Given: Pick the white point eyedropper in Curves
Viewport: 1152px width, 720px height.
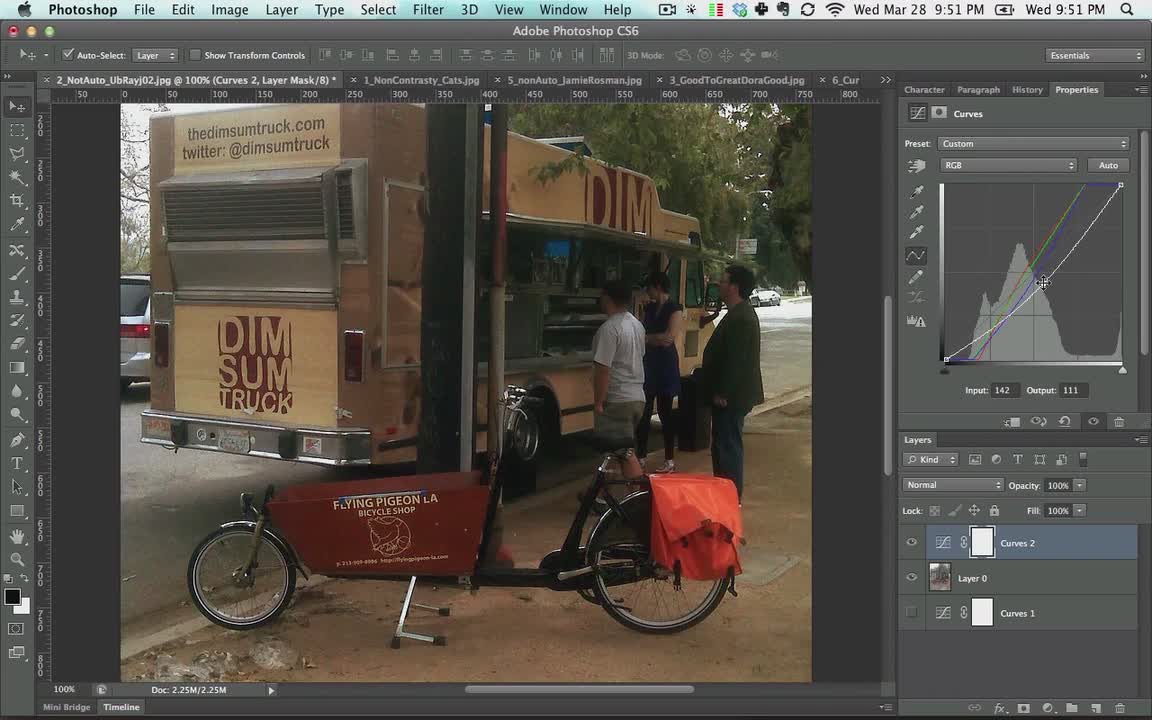Looking at the screenshot, I should [916, 232].
